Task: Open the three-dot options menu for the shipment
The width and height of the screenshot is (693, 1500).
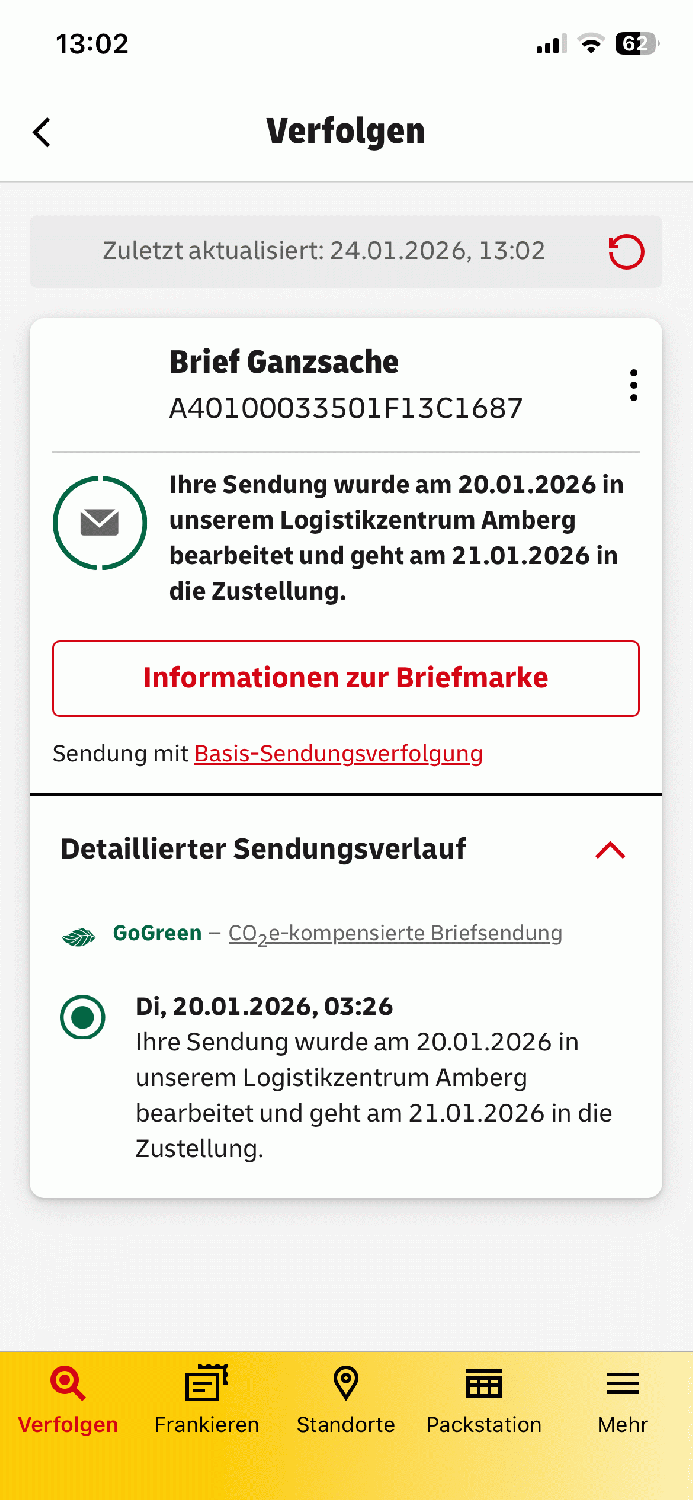Action: tap(633, 385)
